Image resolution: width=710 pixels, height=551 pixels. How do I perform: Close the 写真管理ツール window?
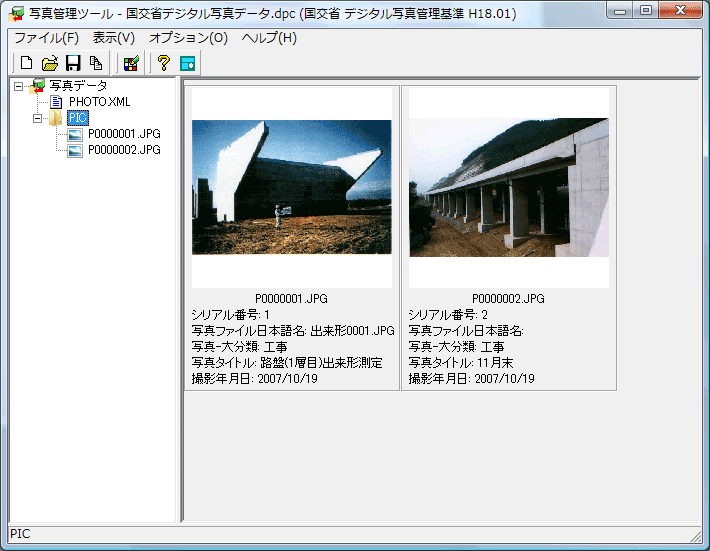tap(681, 11)
